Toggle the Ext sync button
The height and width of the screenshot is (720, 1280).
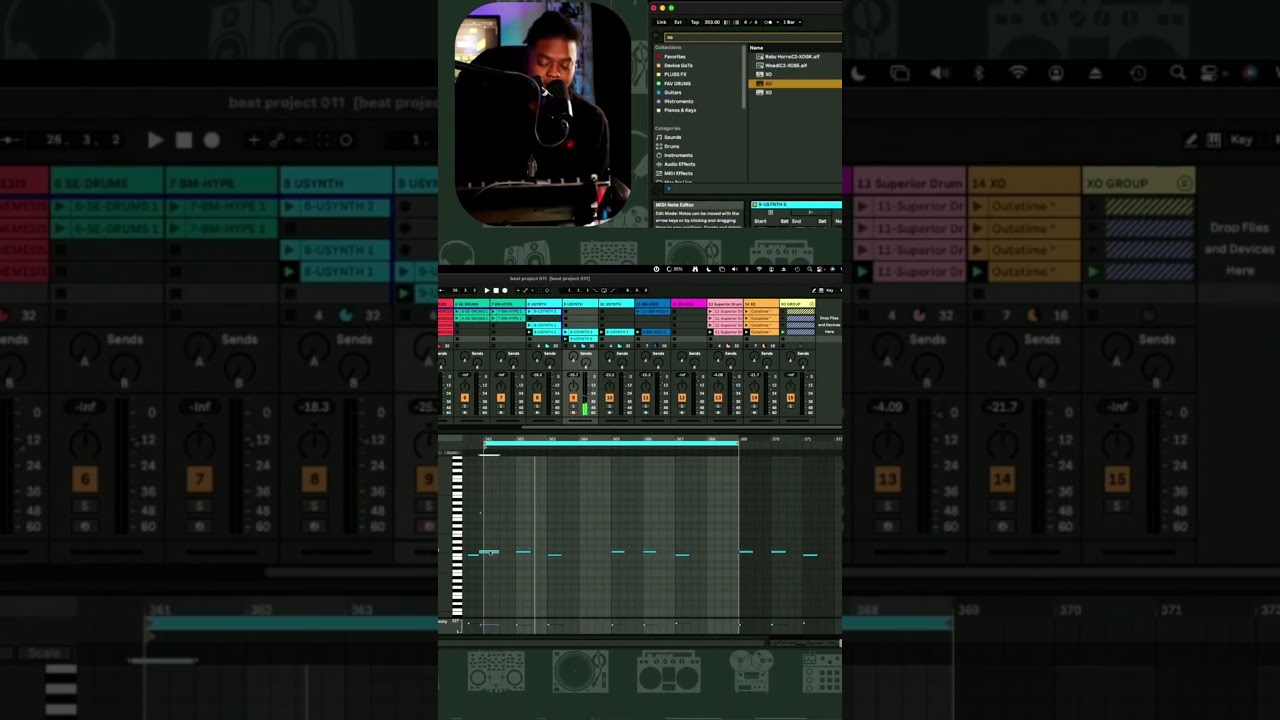678,22
